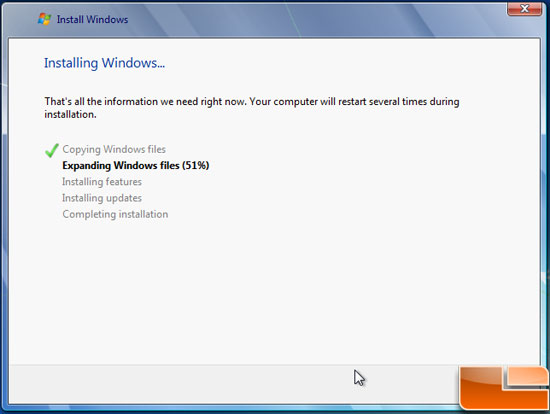Click the restart information paragraph text
The height and width of the screenshot is (414, 550).
point(251,108)
